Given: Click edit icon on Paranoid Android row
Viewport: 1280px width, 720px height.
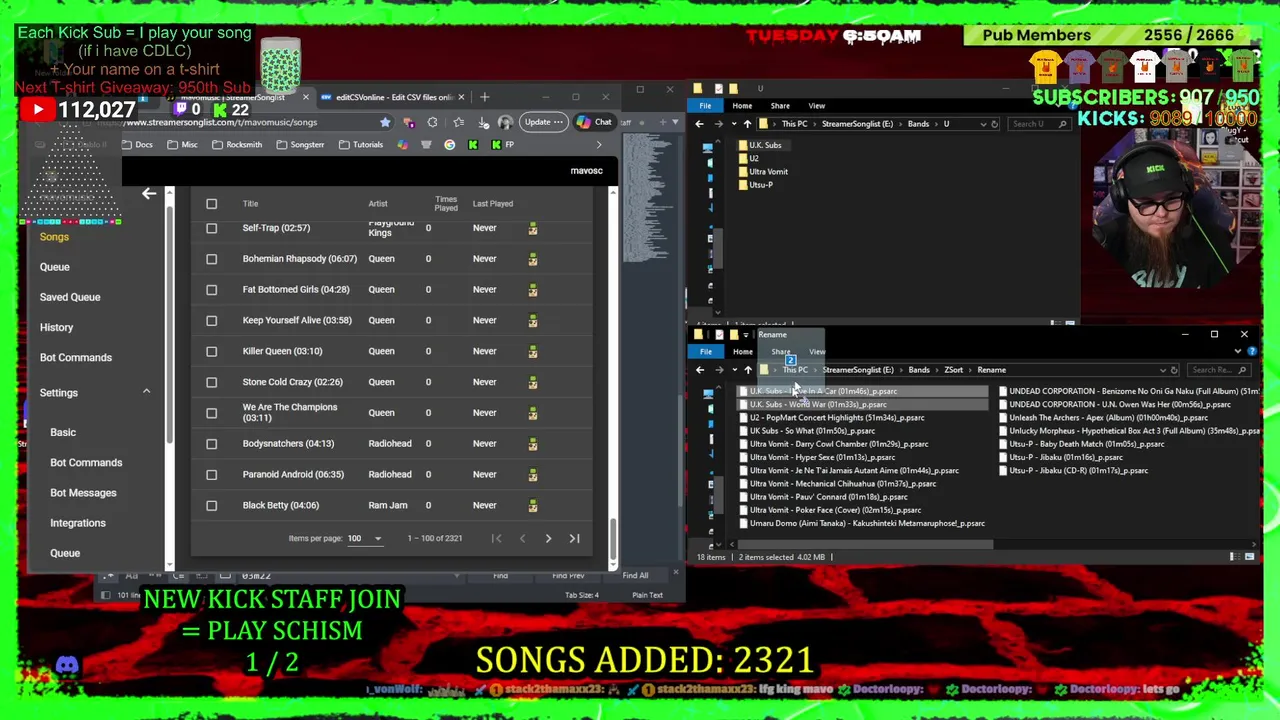Looking at the screenshot, I should click(x=533, y=474).
